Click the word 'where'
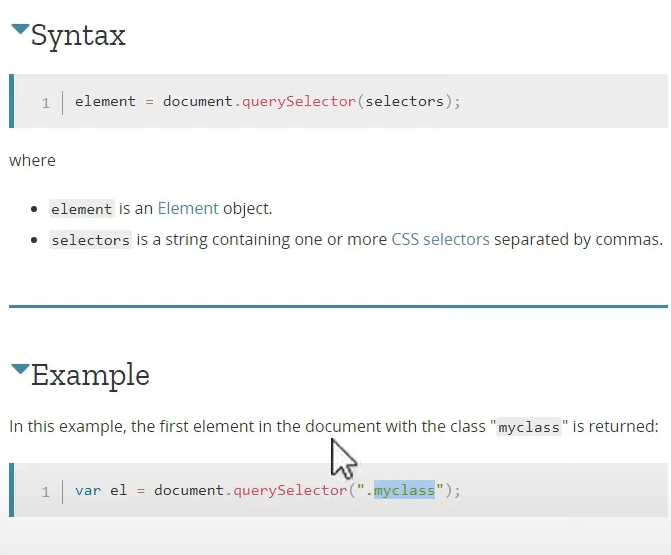 (32, 160)
